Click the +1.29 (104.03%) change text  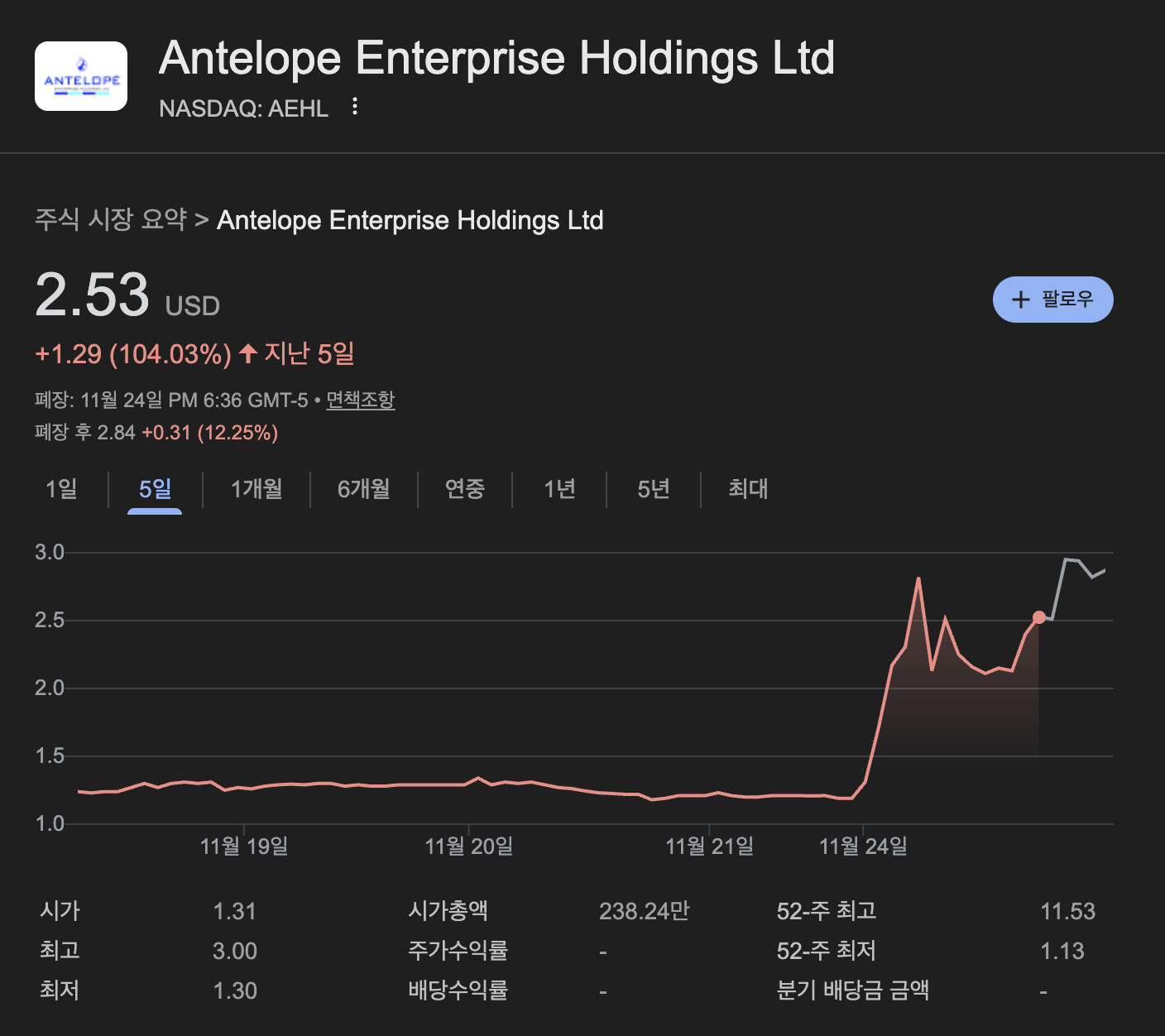click(x=133, y=354)
